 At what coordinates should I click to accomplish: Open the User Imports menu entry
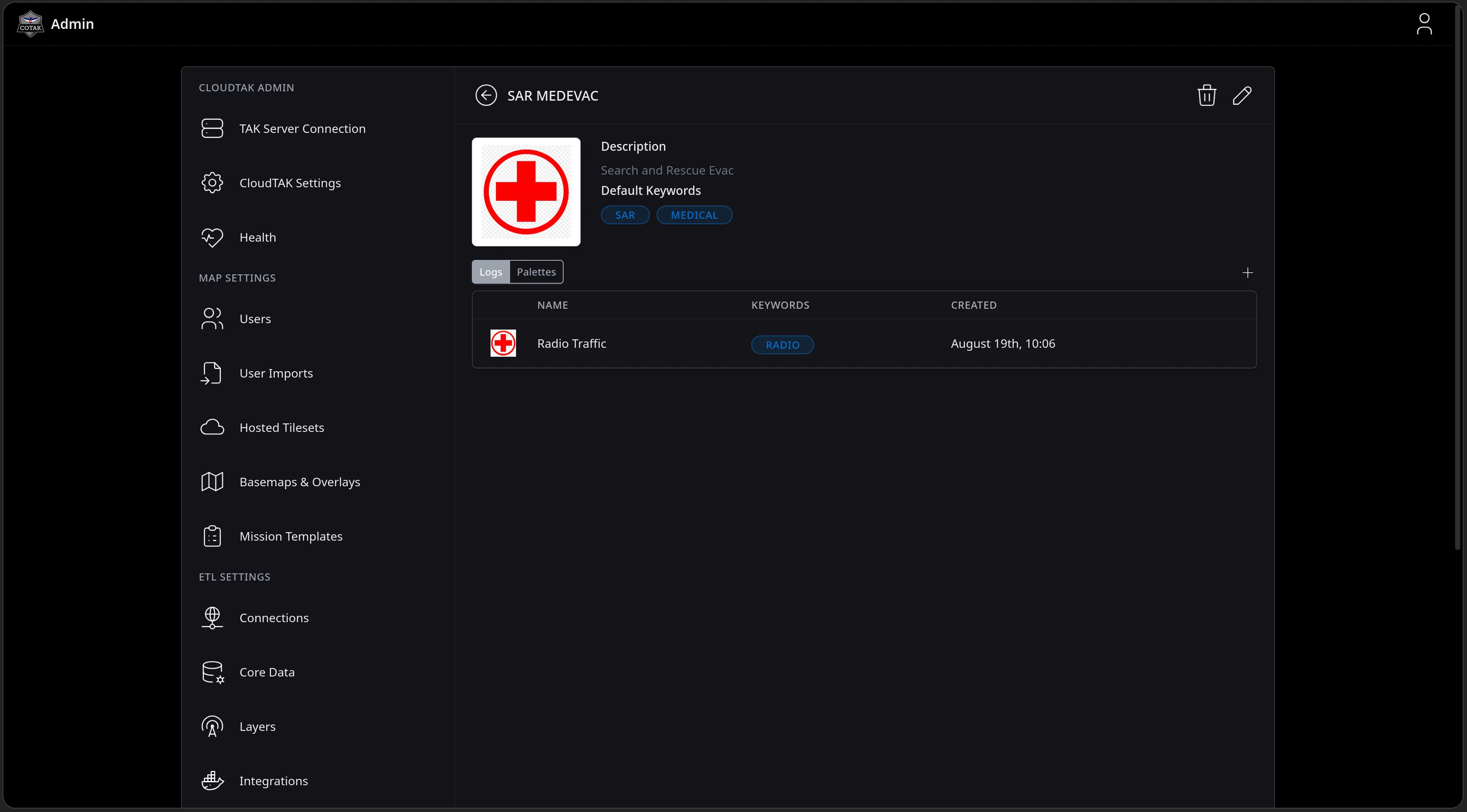pyautogui.click(x=318, y=373)
